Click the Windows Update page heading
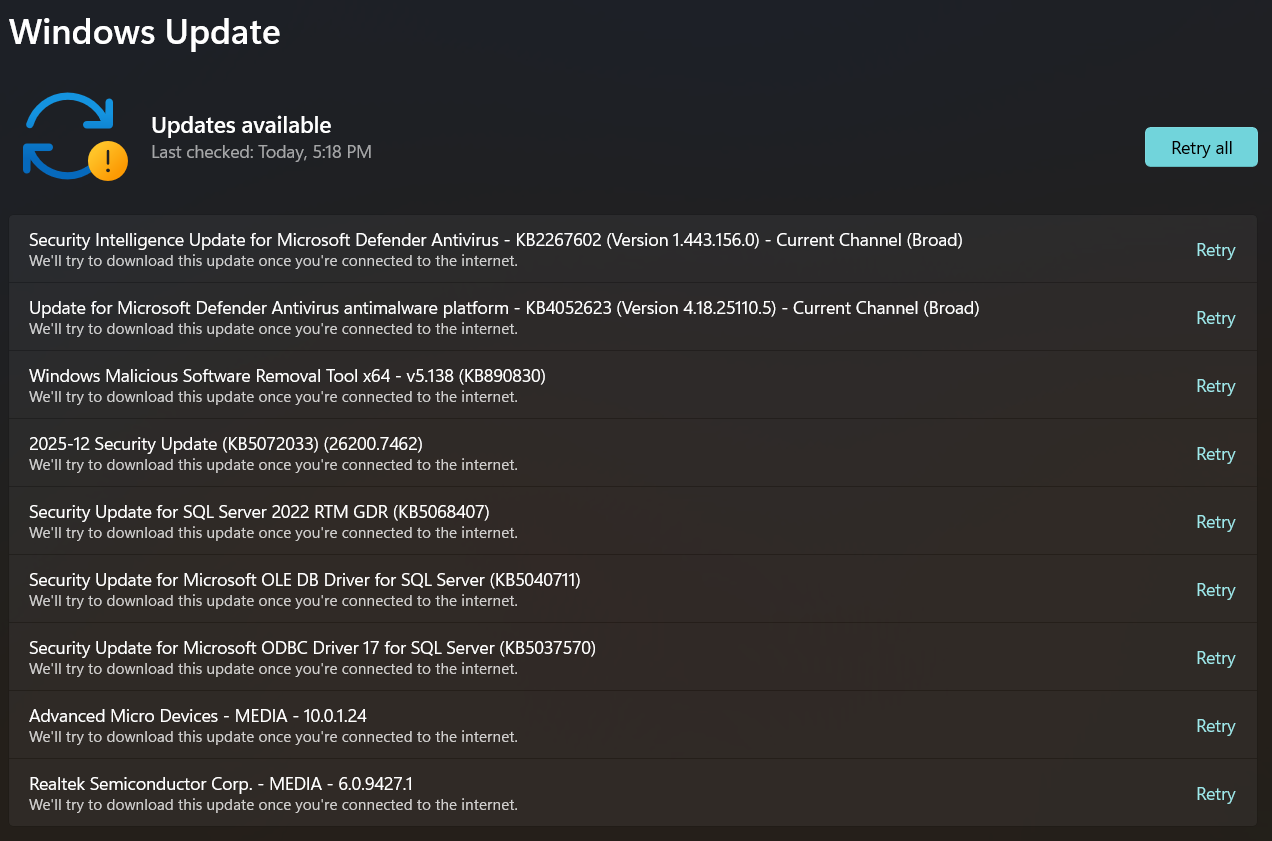The height and width of the screenshot is (841, 1272). point(145,32)
